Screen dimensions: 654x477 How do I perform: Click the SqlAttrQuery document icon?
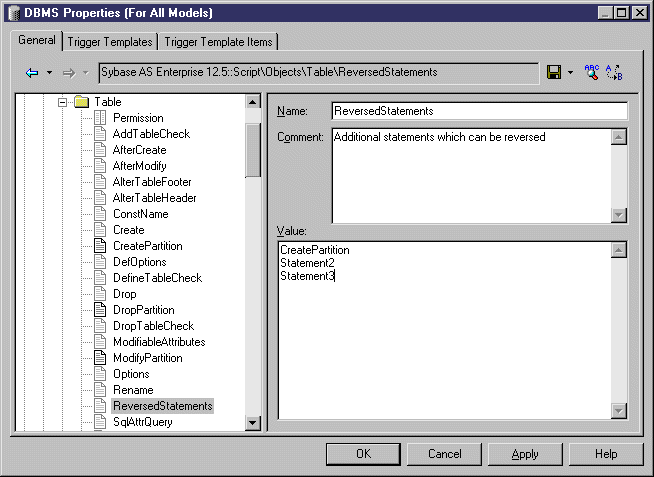tap(100, 422)
